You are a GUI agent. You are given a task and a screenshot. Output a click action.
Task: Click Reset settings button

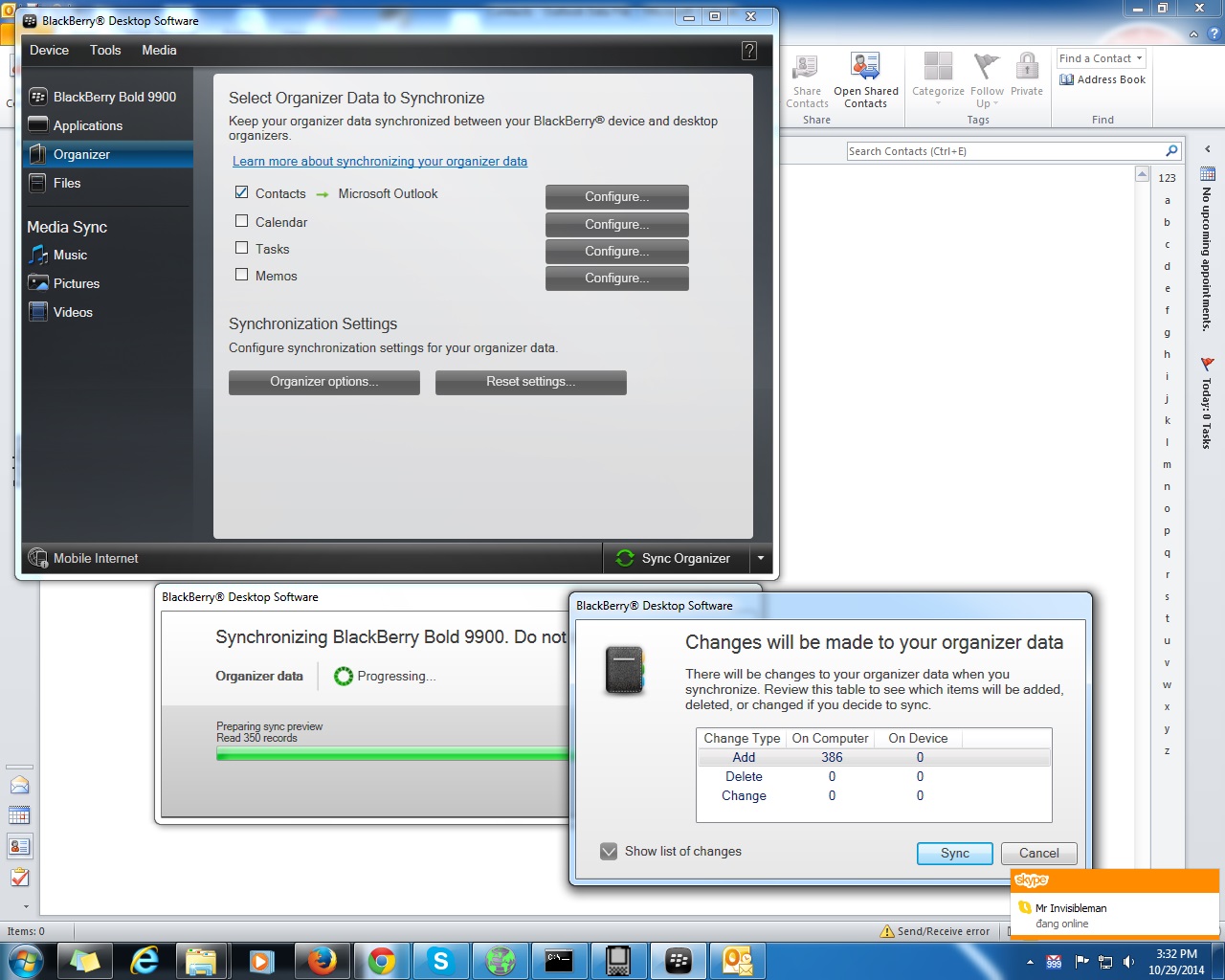(530, 382)
